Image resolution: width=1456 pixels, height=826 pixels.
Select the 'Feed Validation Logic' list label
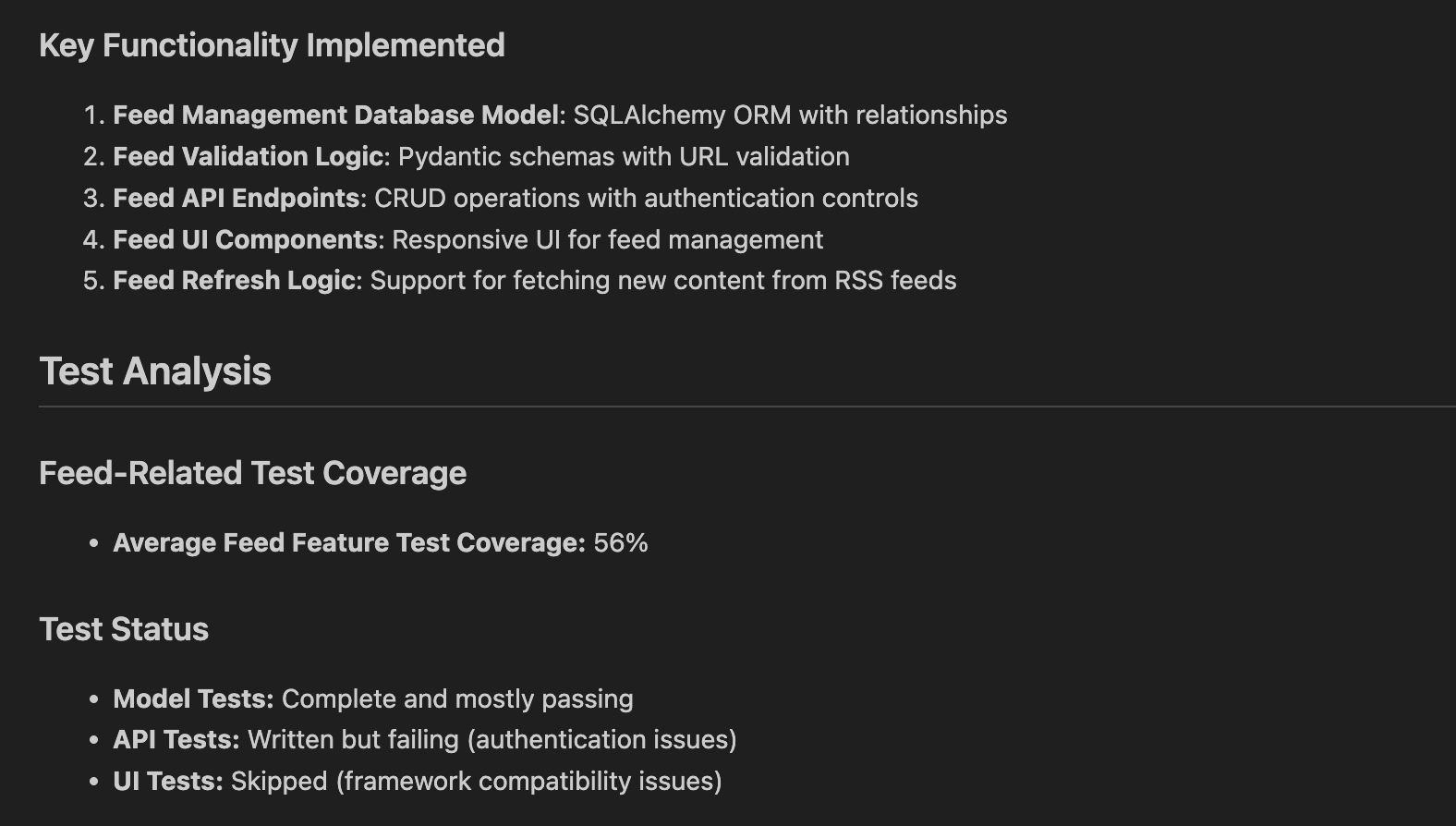[x=248, y=157]
